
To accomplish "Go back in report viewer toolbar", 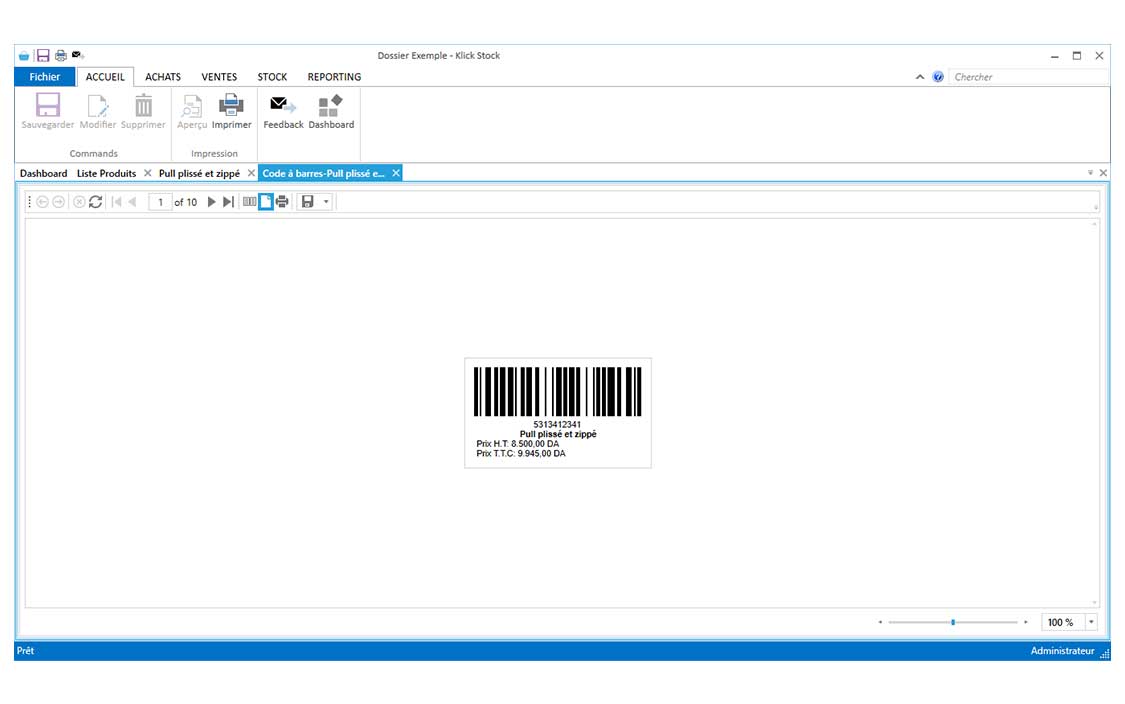I will tap(42, 202).
